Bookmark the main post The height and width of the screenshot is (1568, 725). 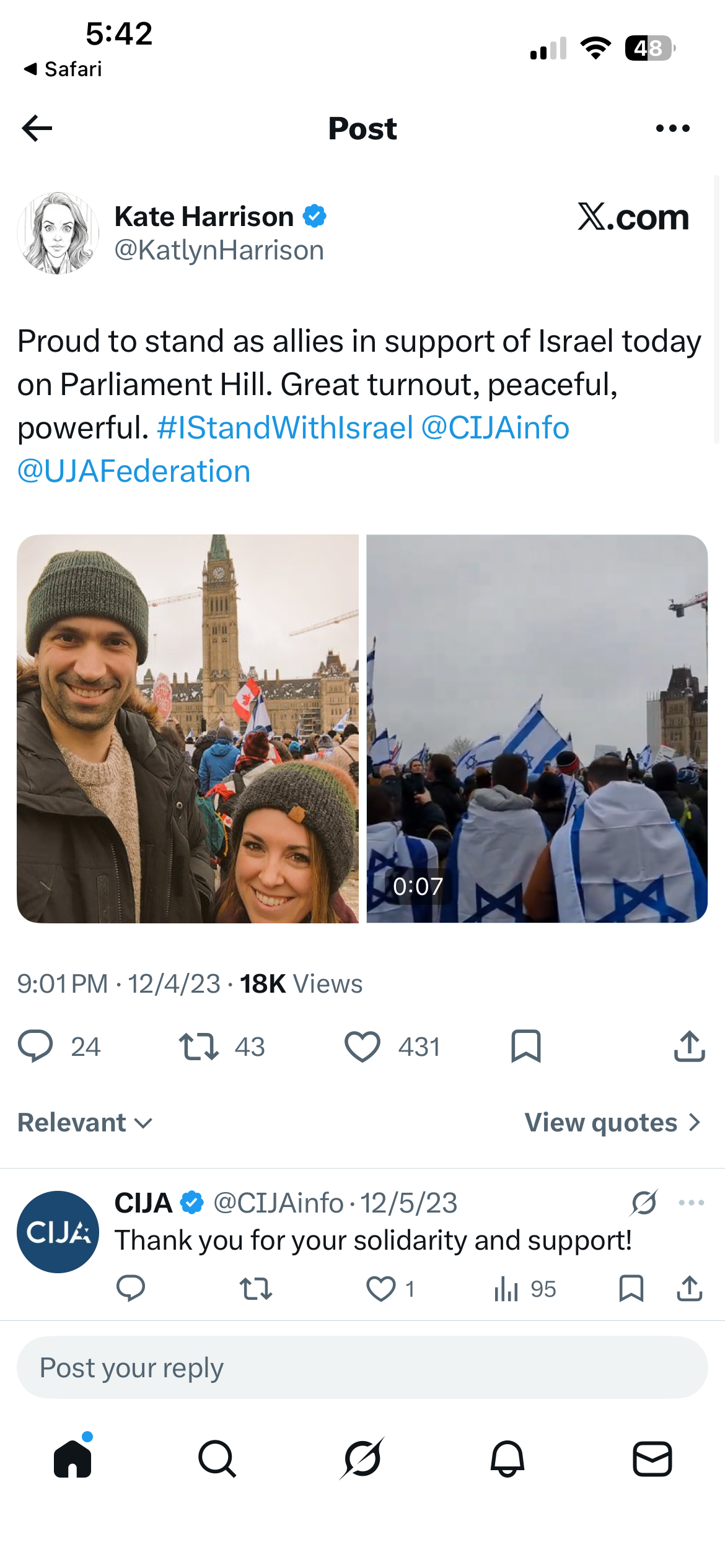(x=526, y=1047)
